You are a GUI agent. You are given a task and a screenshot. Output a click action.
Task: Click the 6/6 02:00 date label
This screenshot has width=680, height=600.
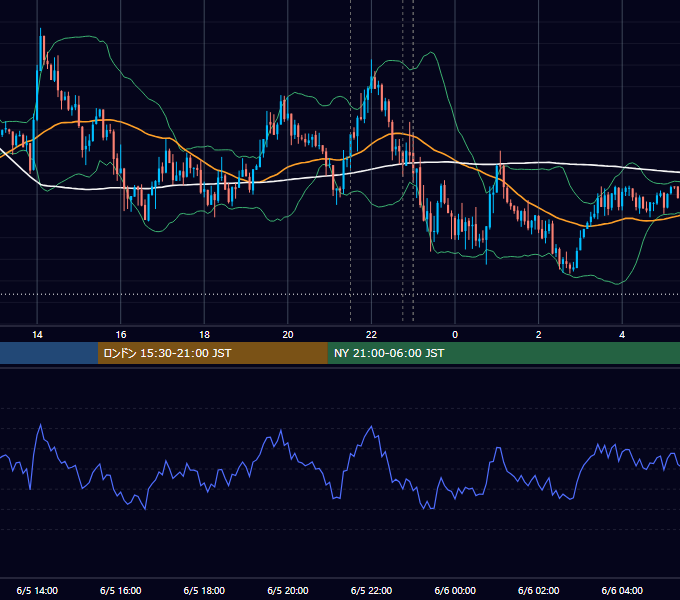click(x=539, y=590)
